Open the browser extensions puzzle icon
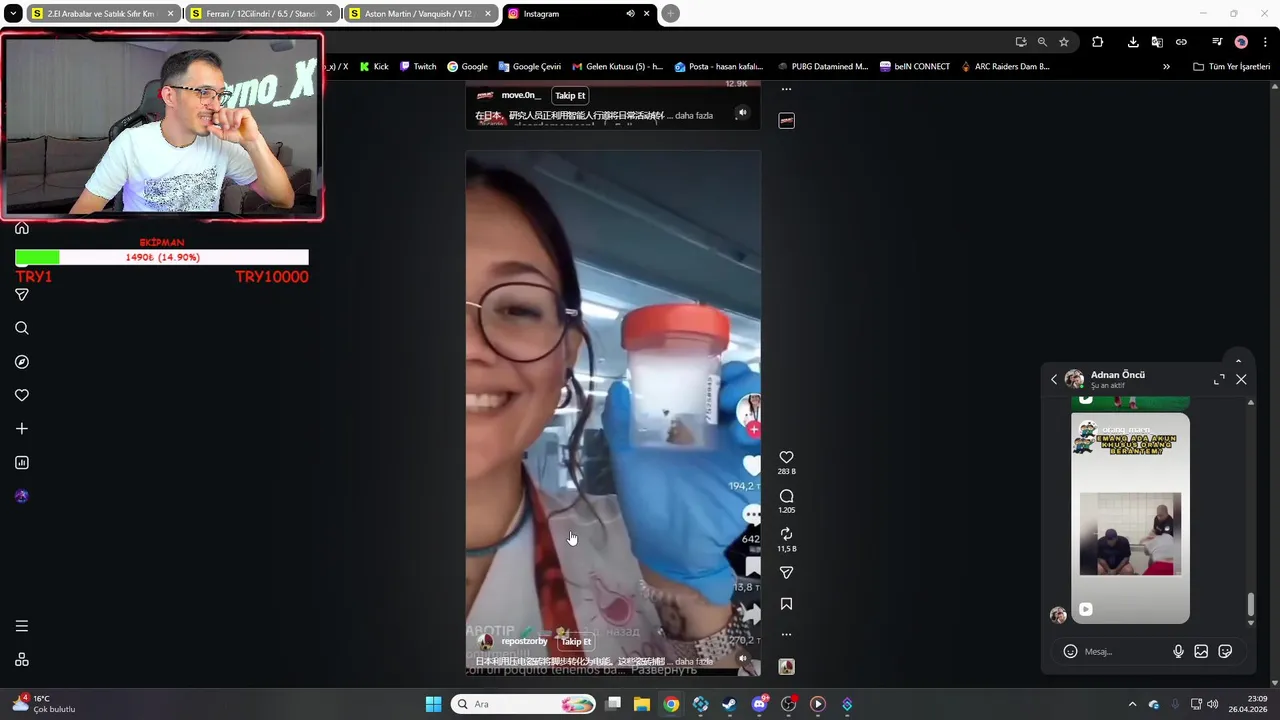 pyautogui.click(x=1098, y=42)
